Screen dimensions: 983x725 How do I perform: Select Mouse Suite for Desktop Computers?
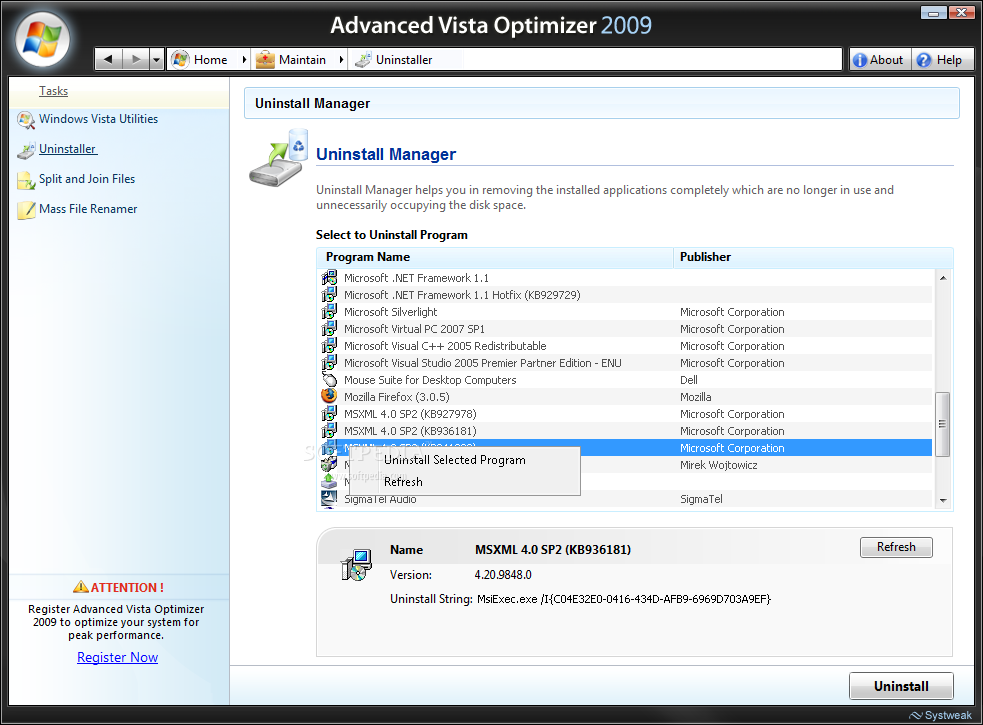[x=625, y=379]
